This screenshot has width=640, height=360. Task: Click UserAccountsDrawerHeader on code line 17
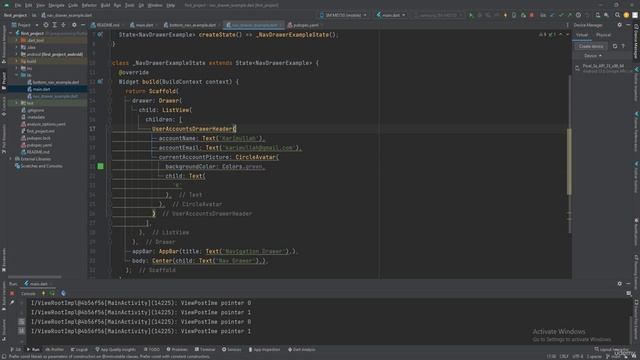pos(192,129)
